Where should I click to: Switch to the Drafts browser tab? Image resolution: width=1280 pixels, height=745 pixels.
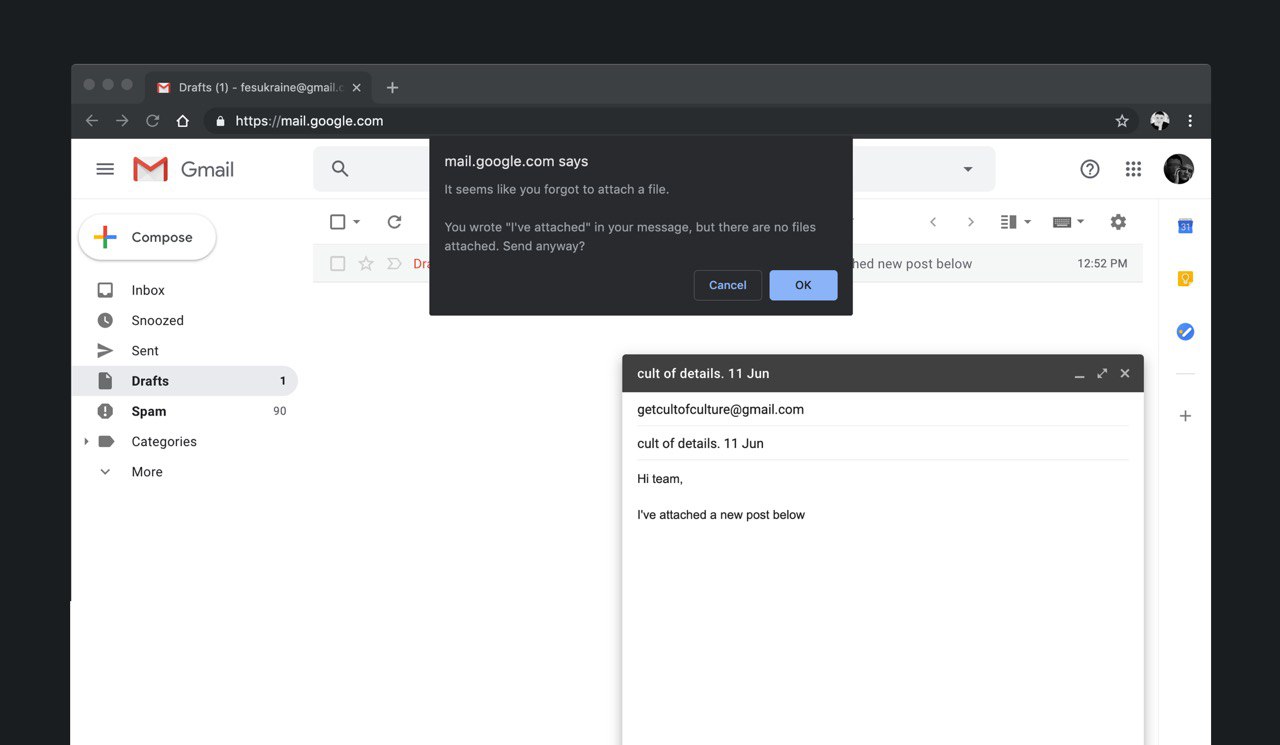click(258, 88)
